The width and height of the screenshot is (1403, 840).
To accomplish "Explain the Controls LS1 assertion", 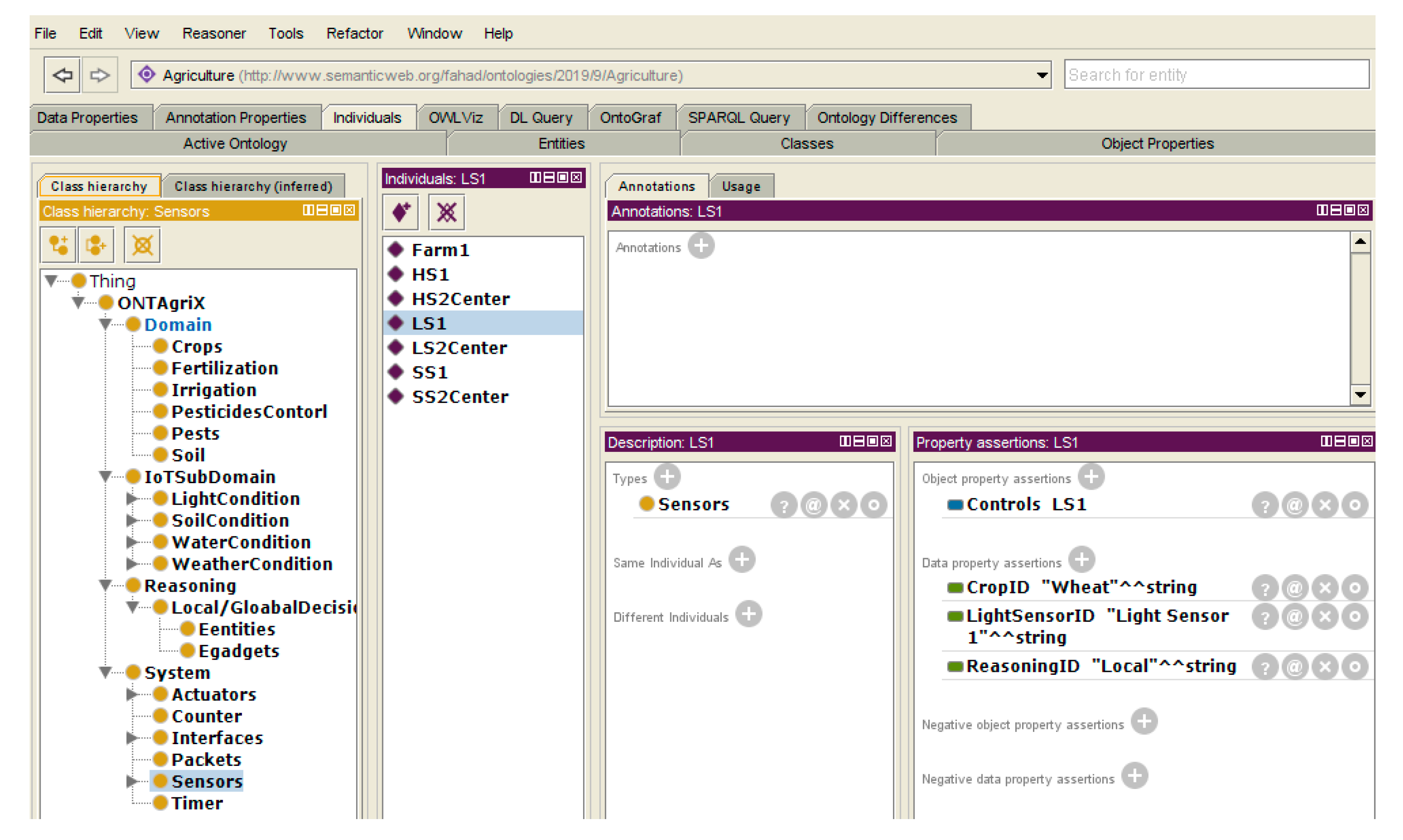I will [1265, 505].
